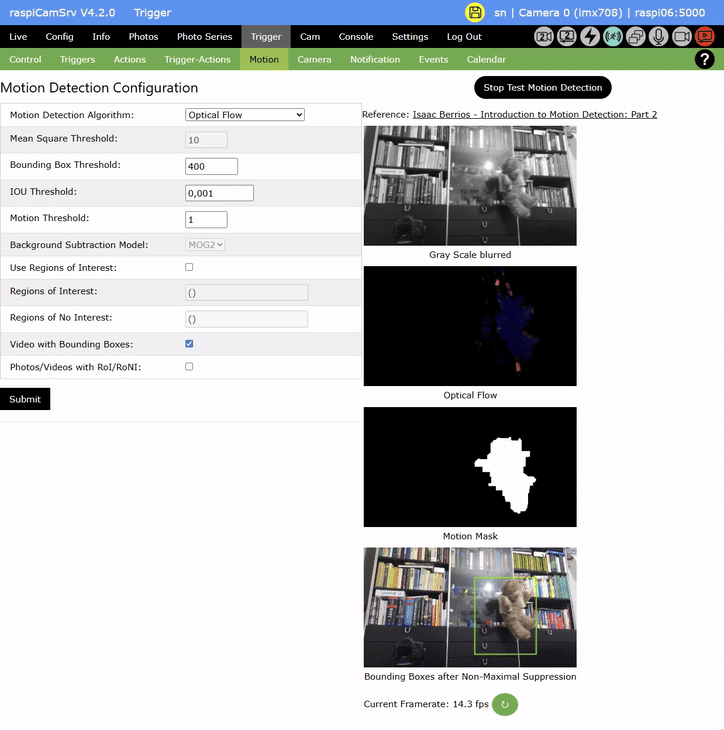This screenshot has width=724, height=730.
Task: Click the gray video camera recording icon
Action: point(682,37)
